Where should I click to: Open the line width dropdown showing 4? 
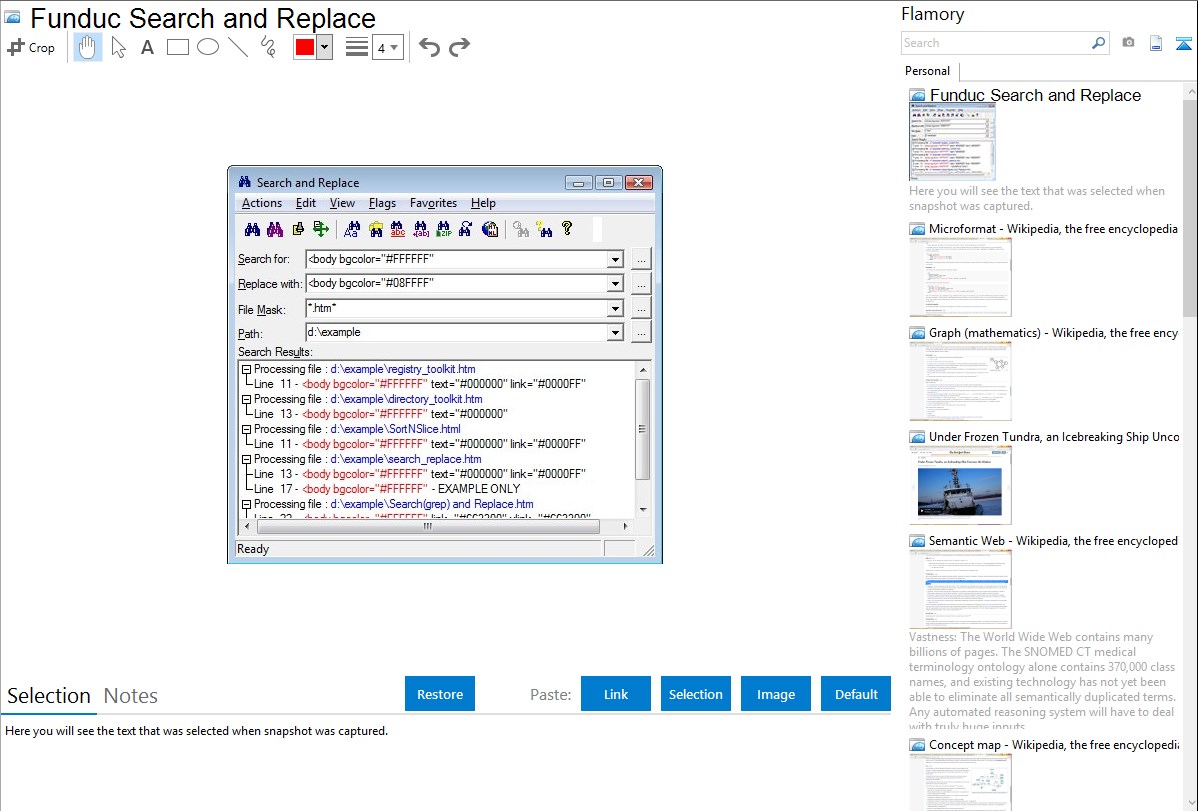[x=387, y=48]
